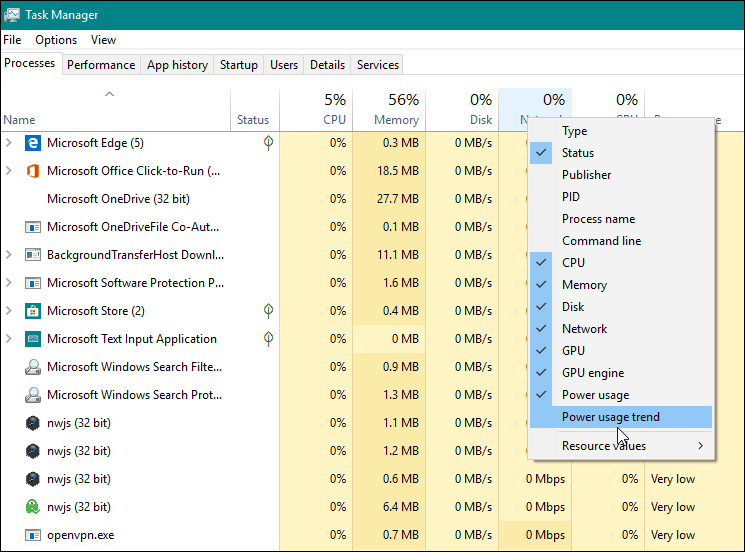Expand the Microsoft Edge (5) process group
This screenshot has height=552, width=745.
pos(9,143)
